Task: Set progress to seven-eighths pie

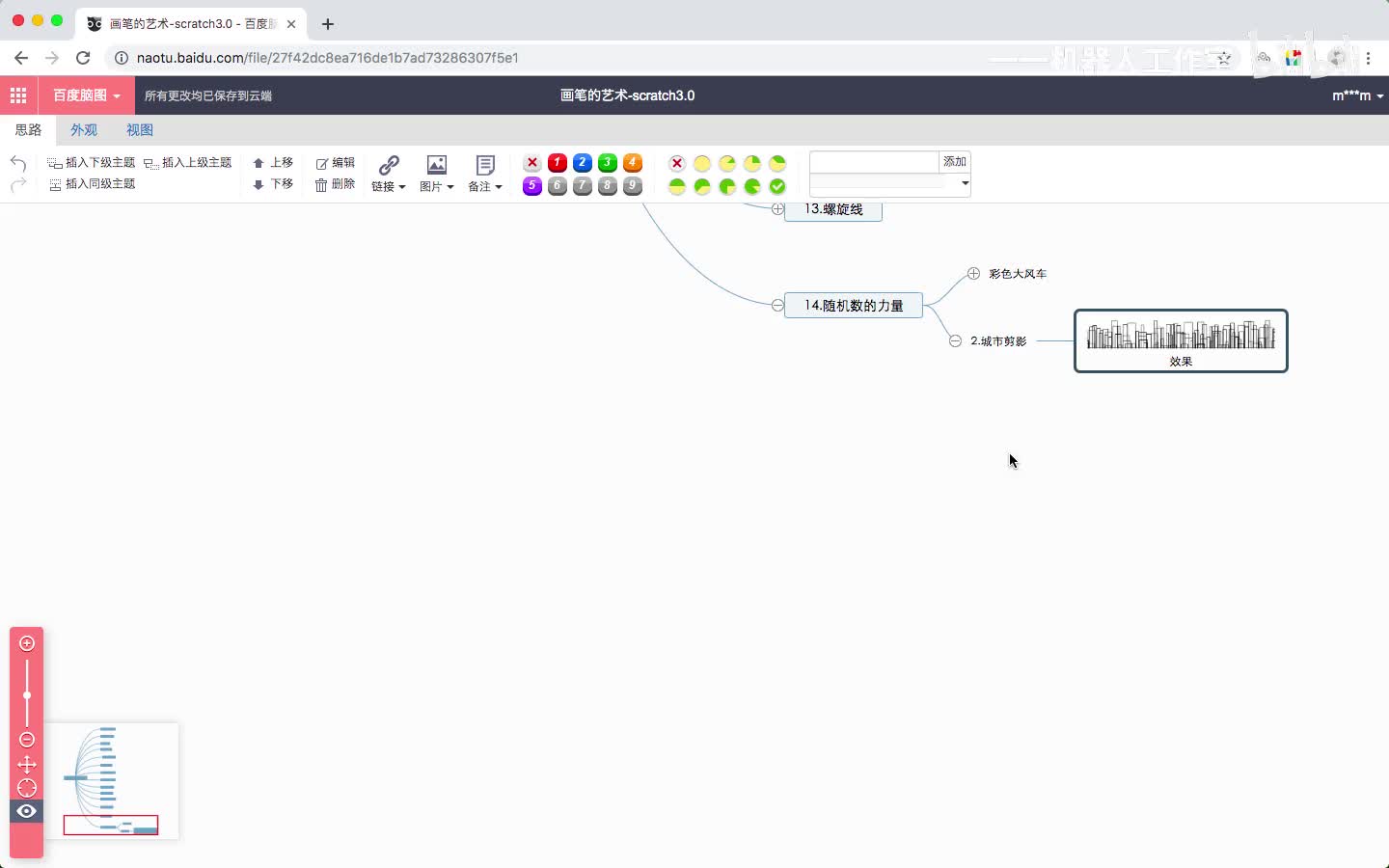Action: click(752, 186)
